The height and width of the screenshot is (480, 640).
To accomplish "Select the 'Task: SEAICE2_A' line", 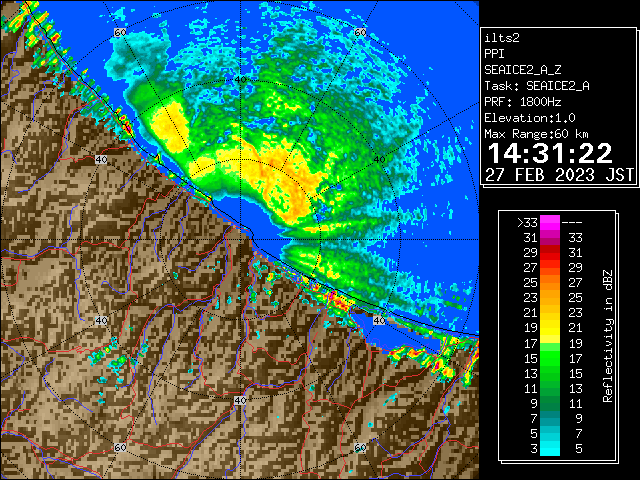I will coord(537,86).
